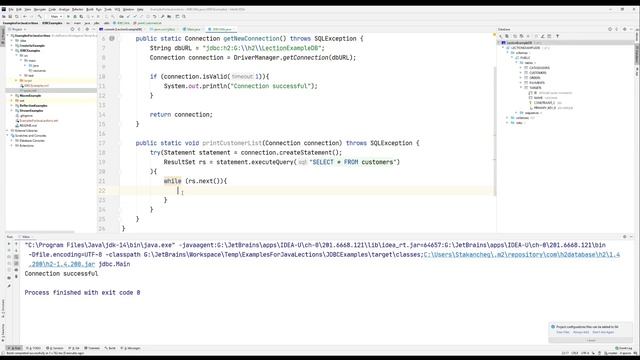Select pom.xml in the project tree

[30, 91]
